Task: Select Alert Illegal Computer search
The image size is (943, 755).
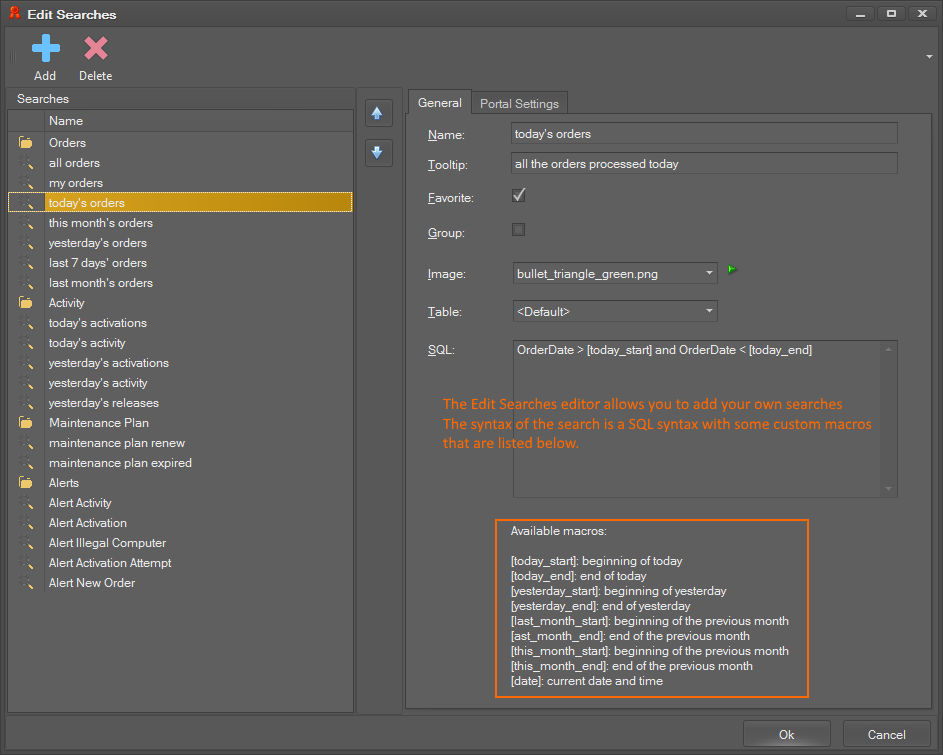Action: 180,543
